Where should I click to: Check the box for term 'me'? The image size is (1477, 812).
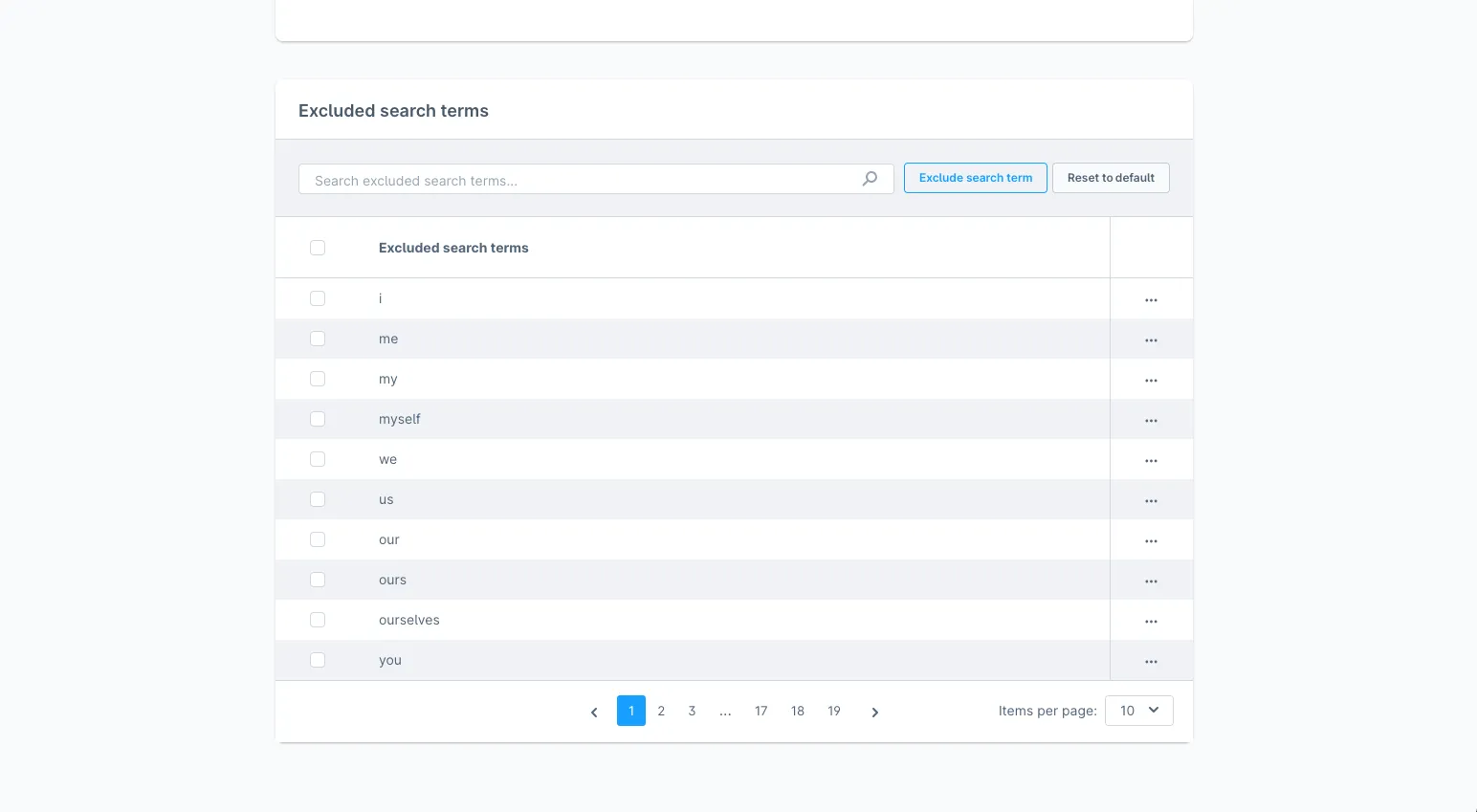[x=318, y=339]
